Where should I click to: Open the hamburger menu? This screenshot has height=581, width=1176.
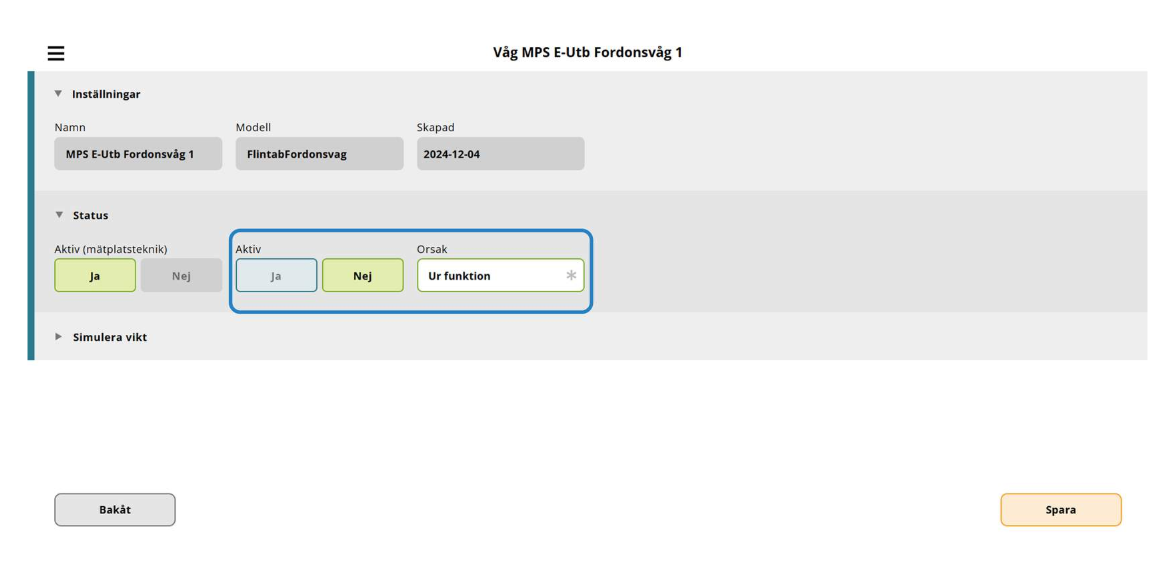point(56,53)
